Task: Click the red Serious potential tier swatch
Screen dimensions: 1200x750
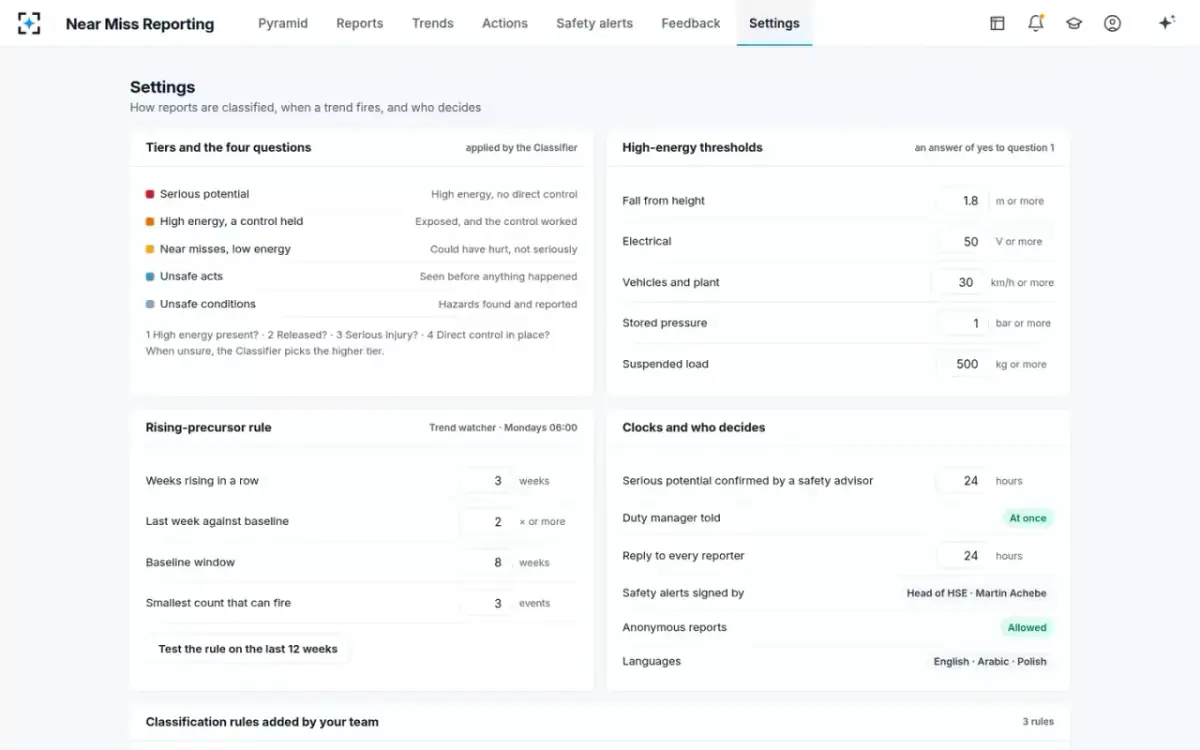Action: pos(150,194)
